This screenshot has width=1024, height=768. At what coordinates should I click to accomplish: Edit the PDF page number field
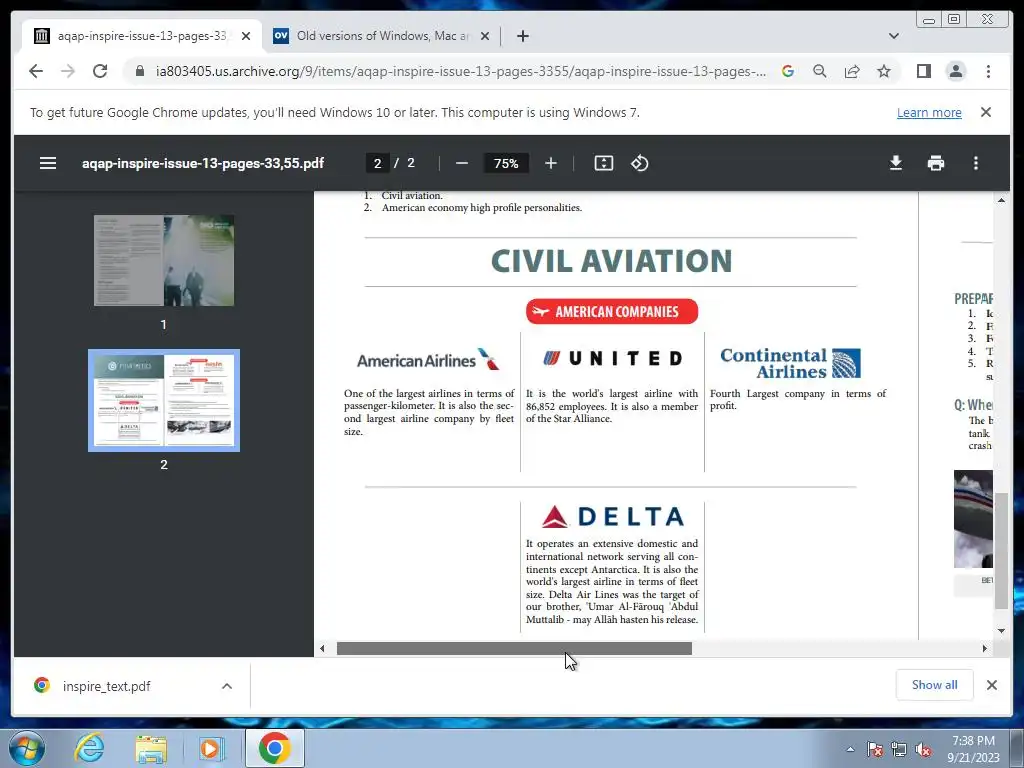377,163
